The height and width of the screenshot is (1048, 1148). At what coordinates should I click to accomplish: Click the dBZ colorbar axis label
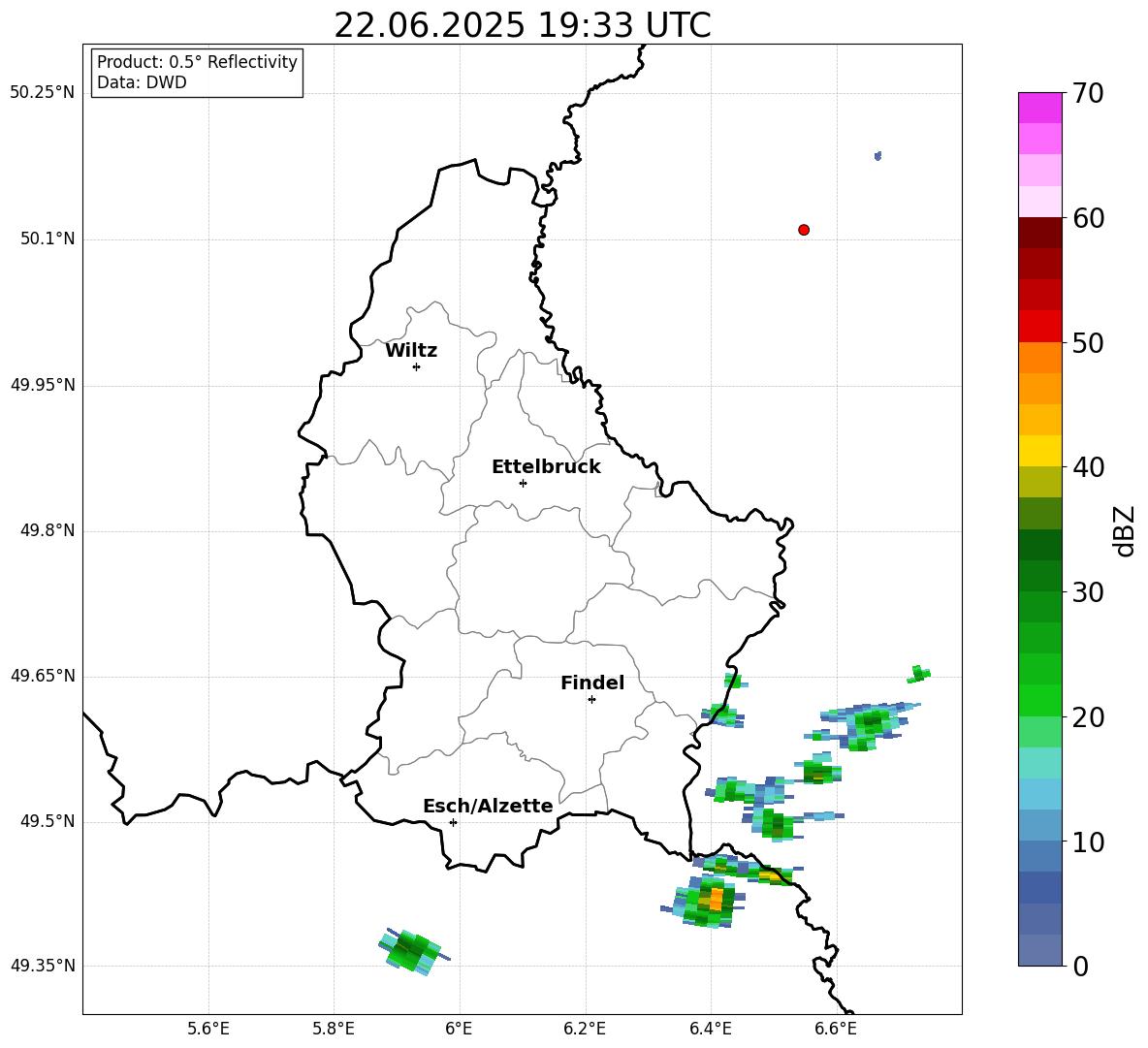tap(1125, 530)
